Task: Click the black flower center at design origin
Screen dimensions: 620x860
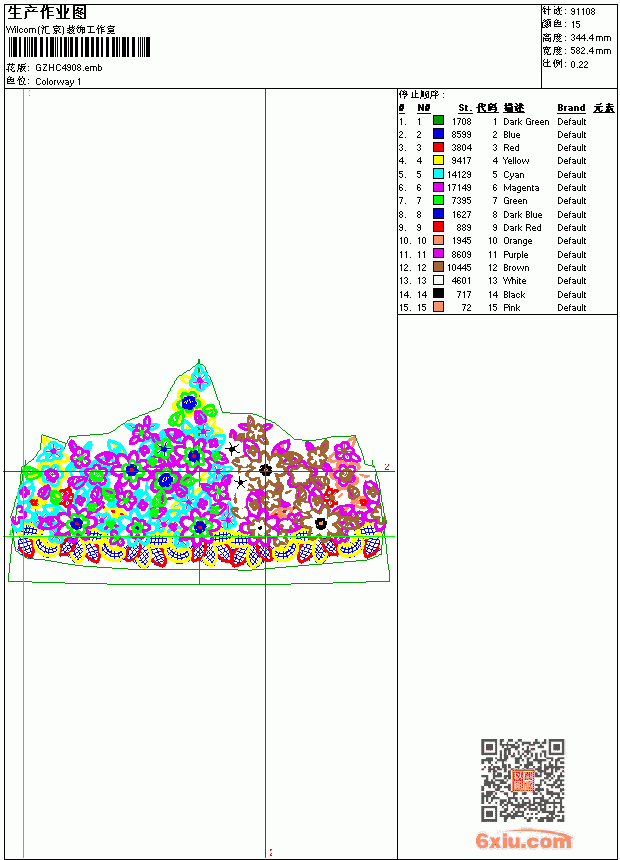Action: [266, 470]
